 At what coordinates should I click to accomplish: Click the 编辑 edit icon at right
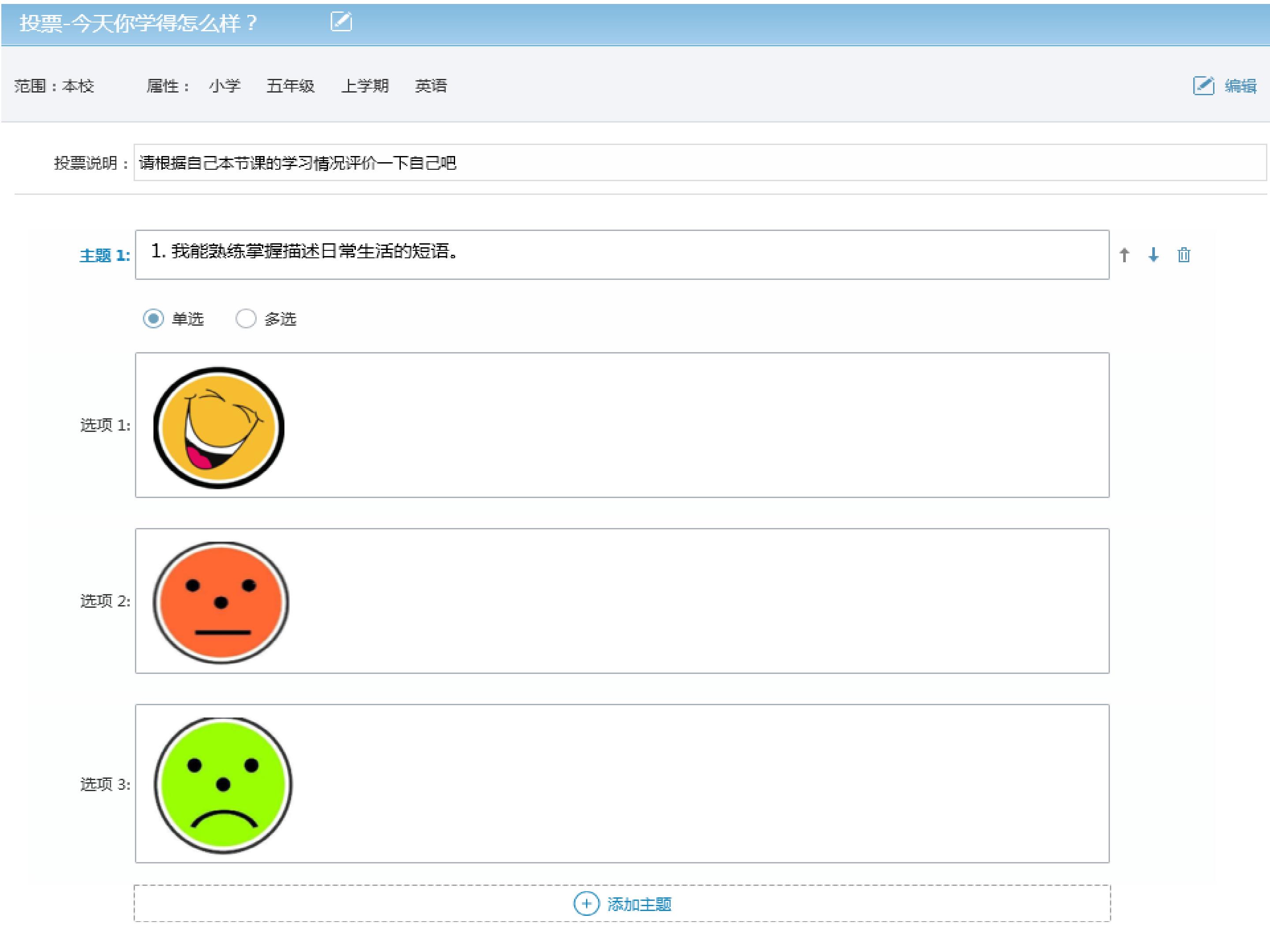[1203, 86]
